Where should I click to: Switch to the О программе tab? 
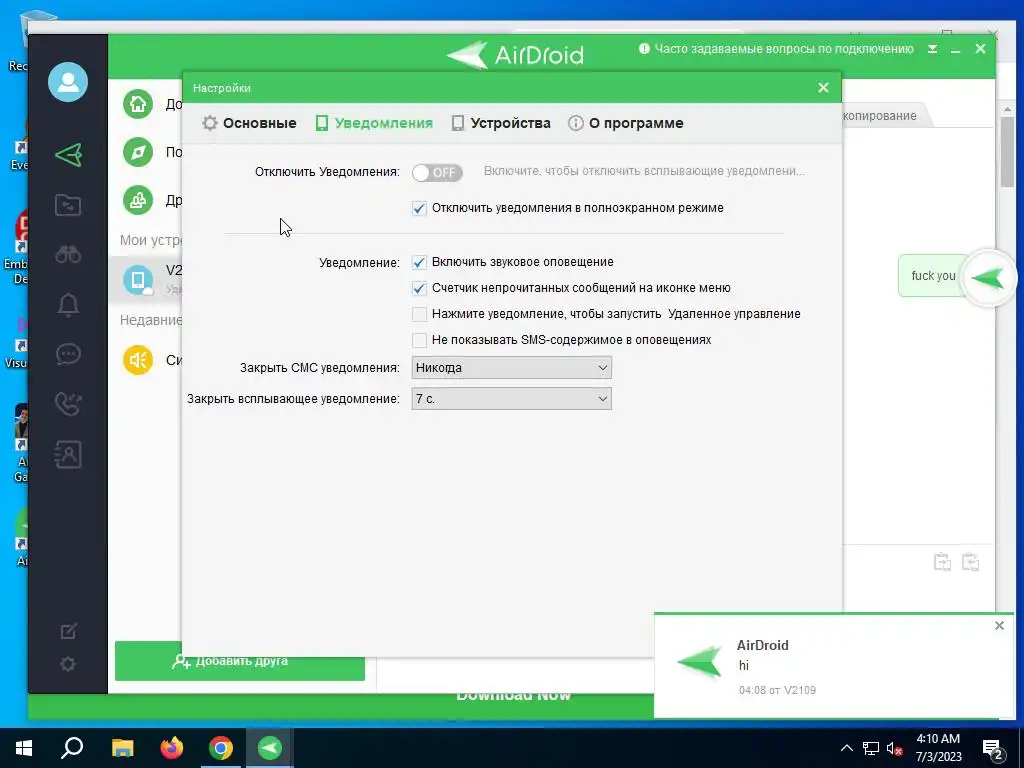[x=626, y=123]
